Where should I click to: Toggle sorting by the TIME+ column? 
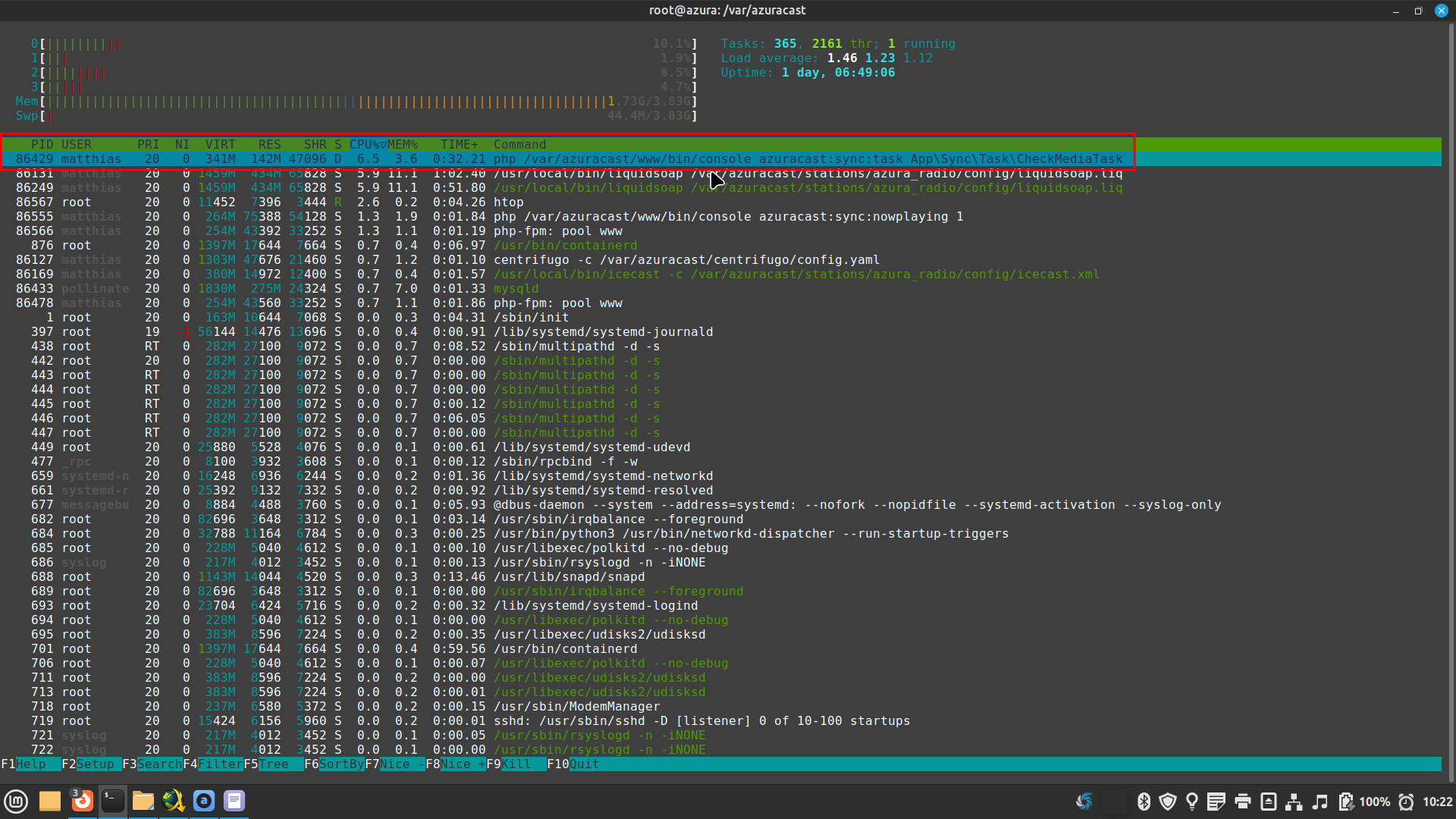click(459, 144)
